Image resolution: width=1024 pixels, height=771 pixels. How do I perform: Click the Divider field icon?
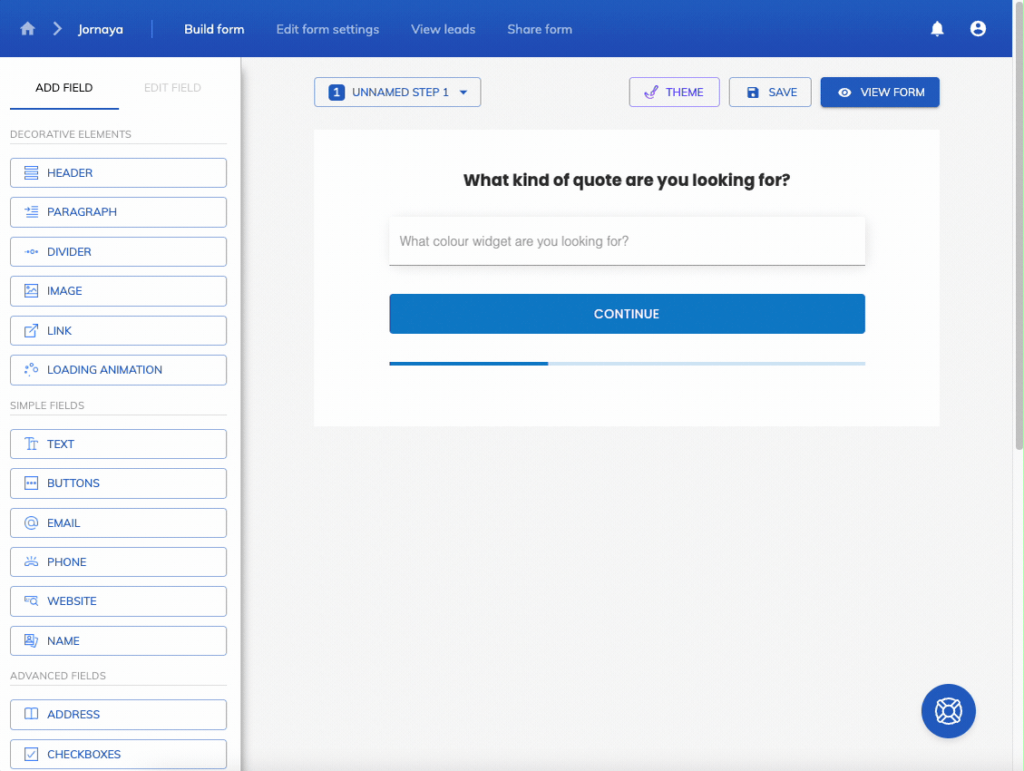coord(31,252)
